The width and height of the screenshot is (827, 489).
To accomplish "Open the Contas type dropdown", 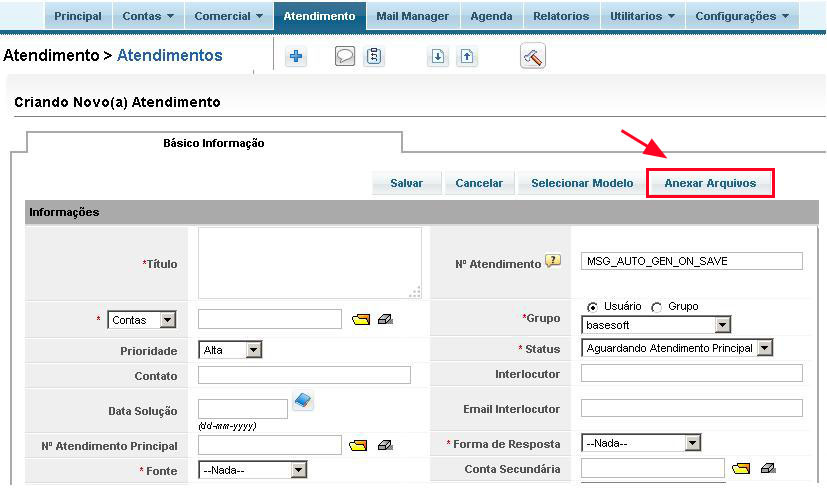I will (x=142, y=320).
